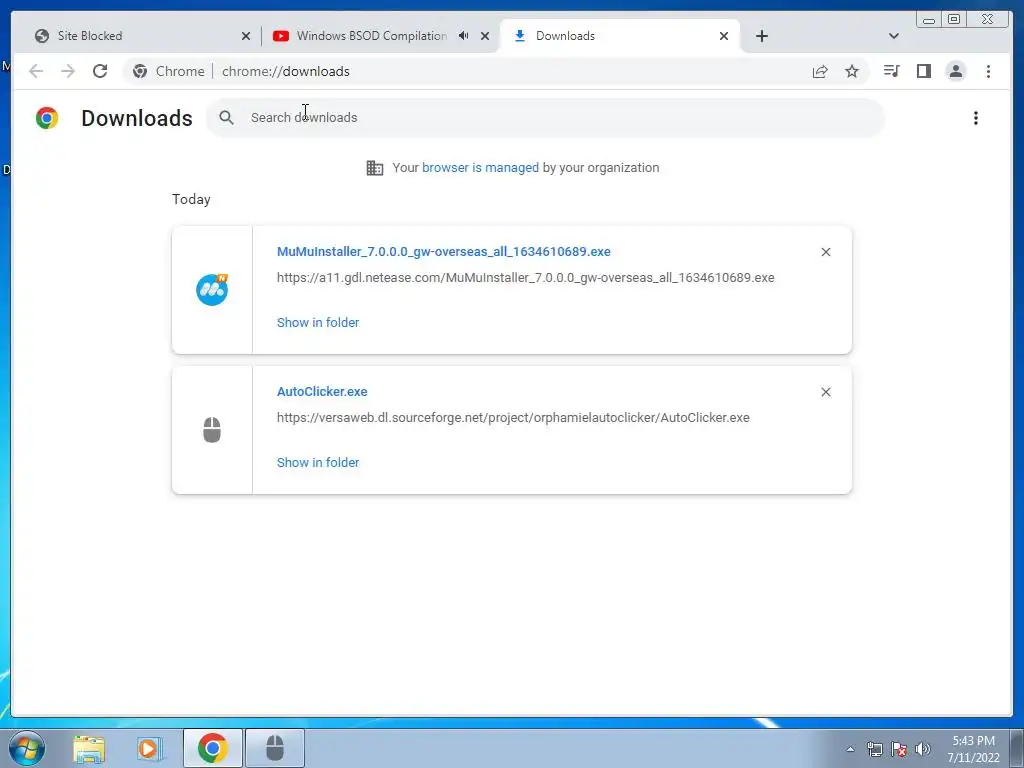Remove MuMuInstaller from downloads list
Viewport: 1024px width, 768px height.
pyautogui.click(x=825, y=252)
